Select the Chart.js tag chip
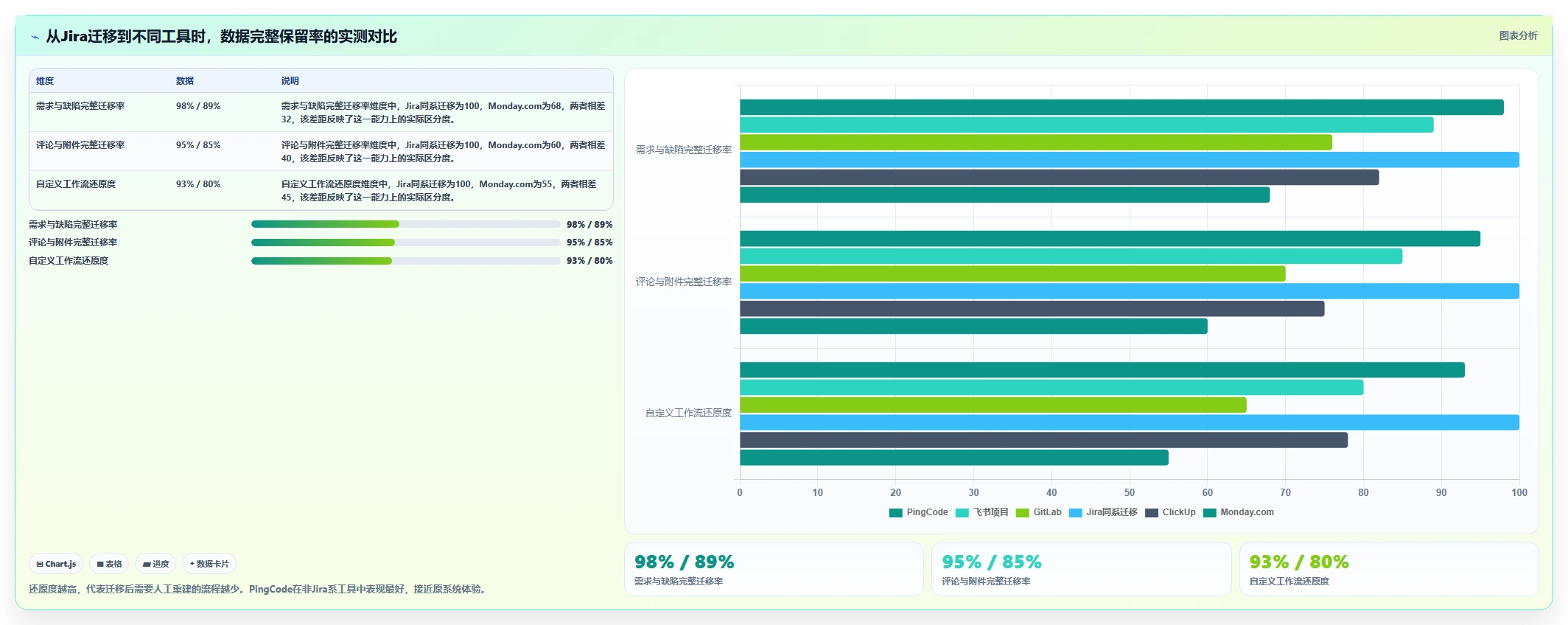Image resolution: width=1568 pixels, height=625 pixels. pos(56,564)
